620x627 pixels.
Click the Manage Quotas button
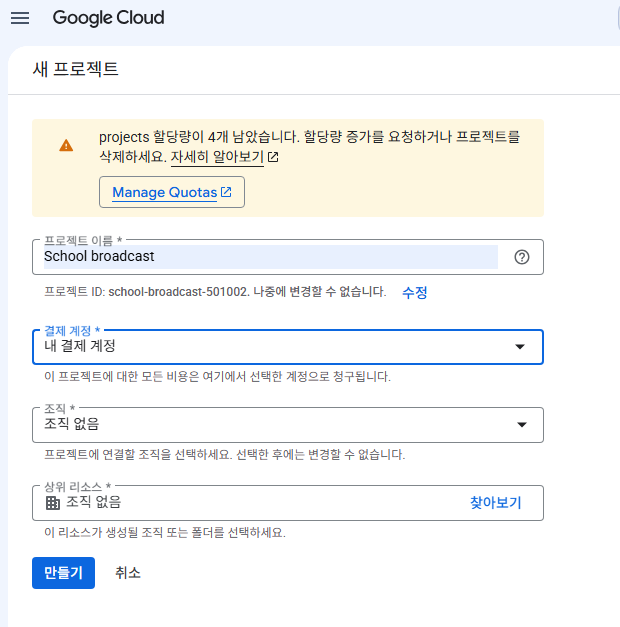[172, 192]
